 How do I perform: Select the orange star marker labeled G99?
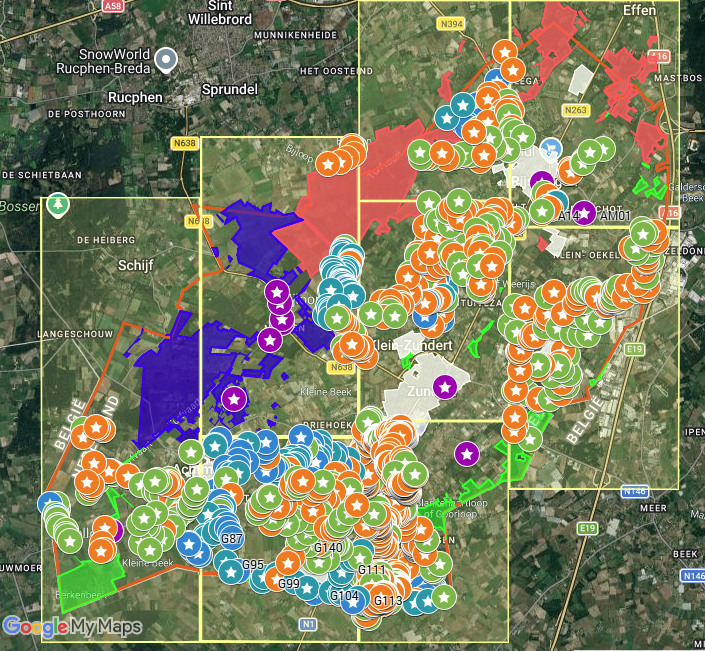click(x=275, y=579)
